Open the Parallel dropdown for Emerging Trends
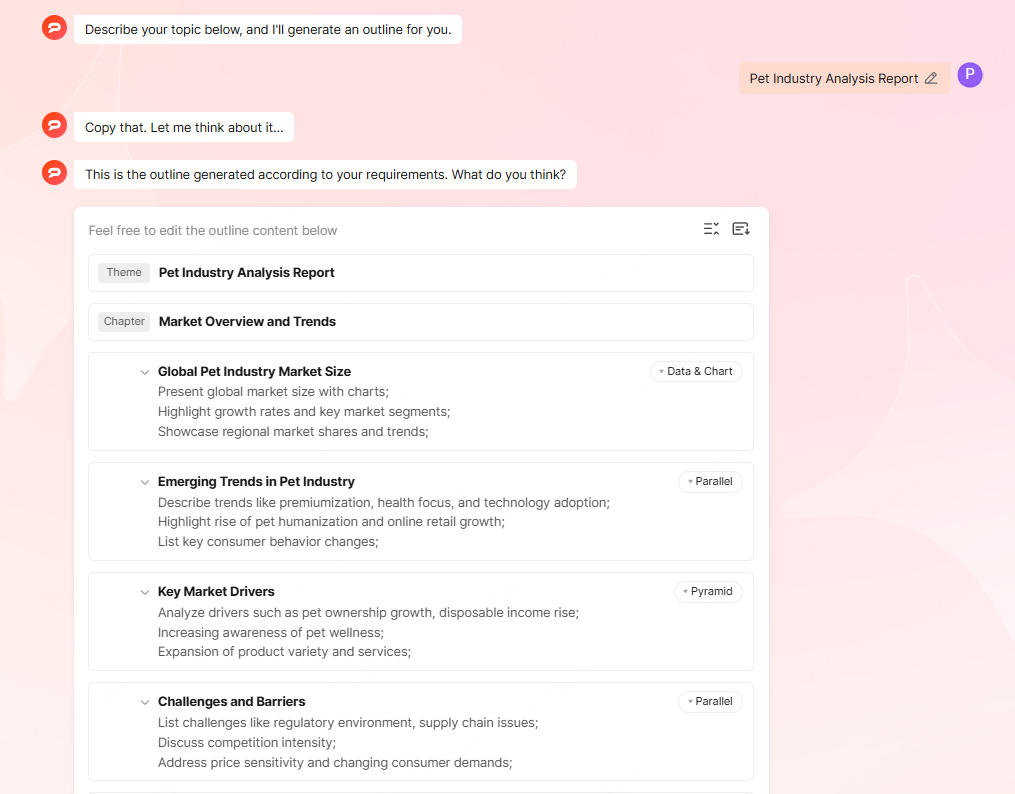The image size is (1015, 794). [x=710, y=481]
